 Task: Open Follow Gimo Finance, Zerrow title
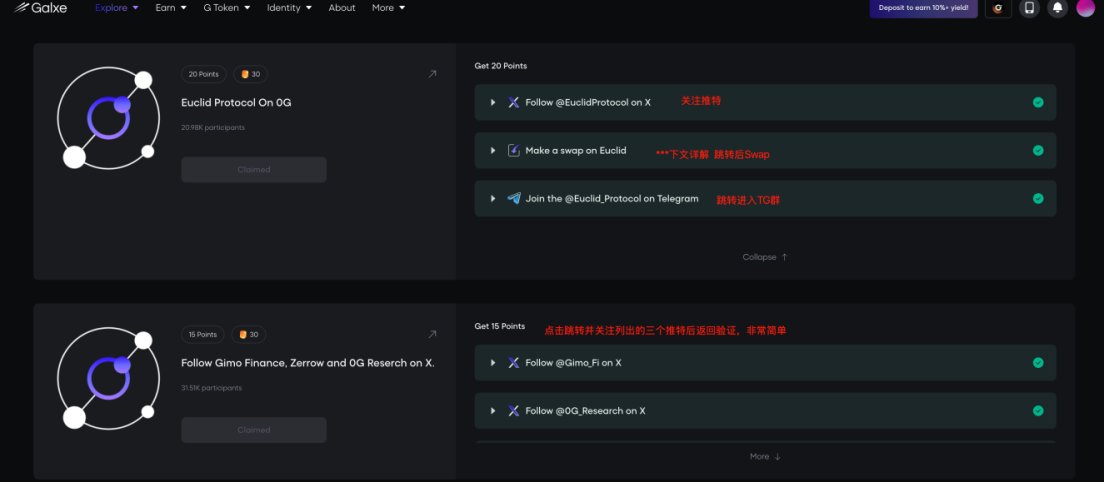tap(308, 363)
